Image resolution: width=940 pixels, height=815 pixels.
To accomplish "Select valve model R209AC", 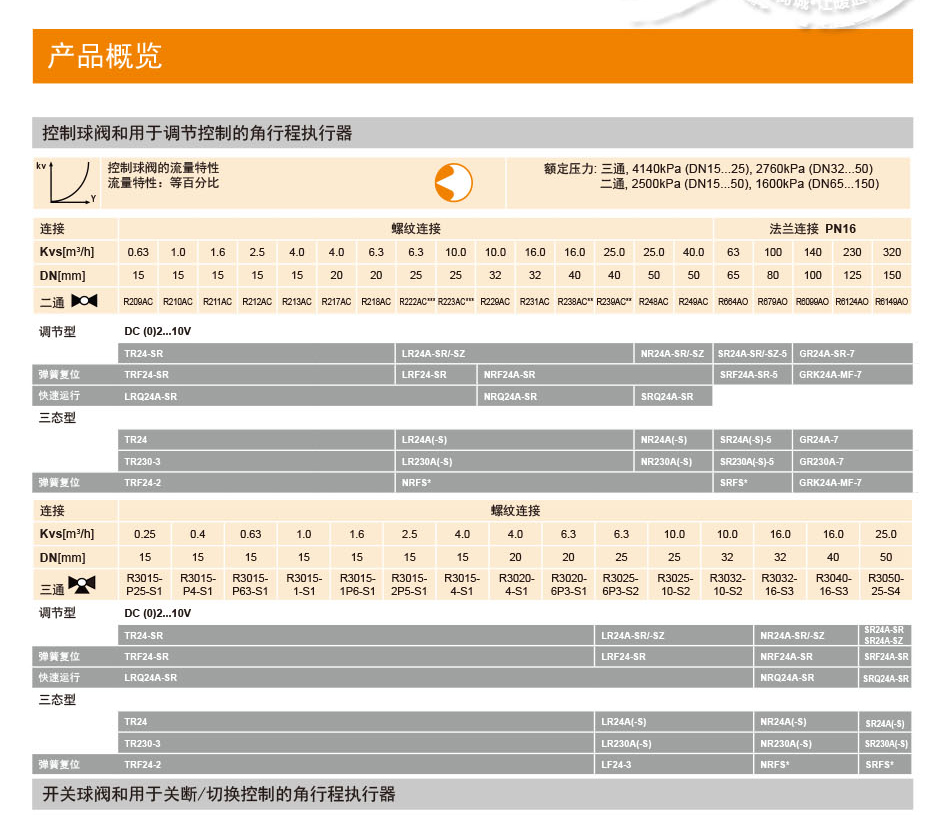I will point(138,302).
